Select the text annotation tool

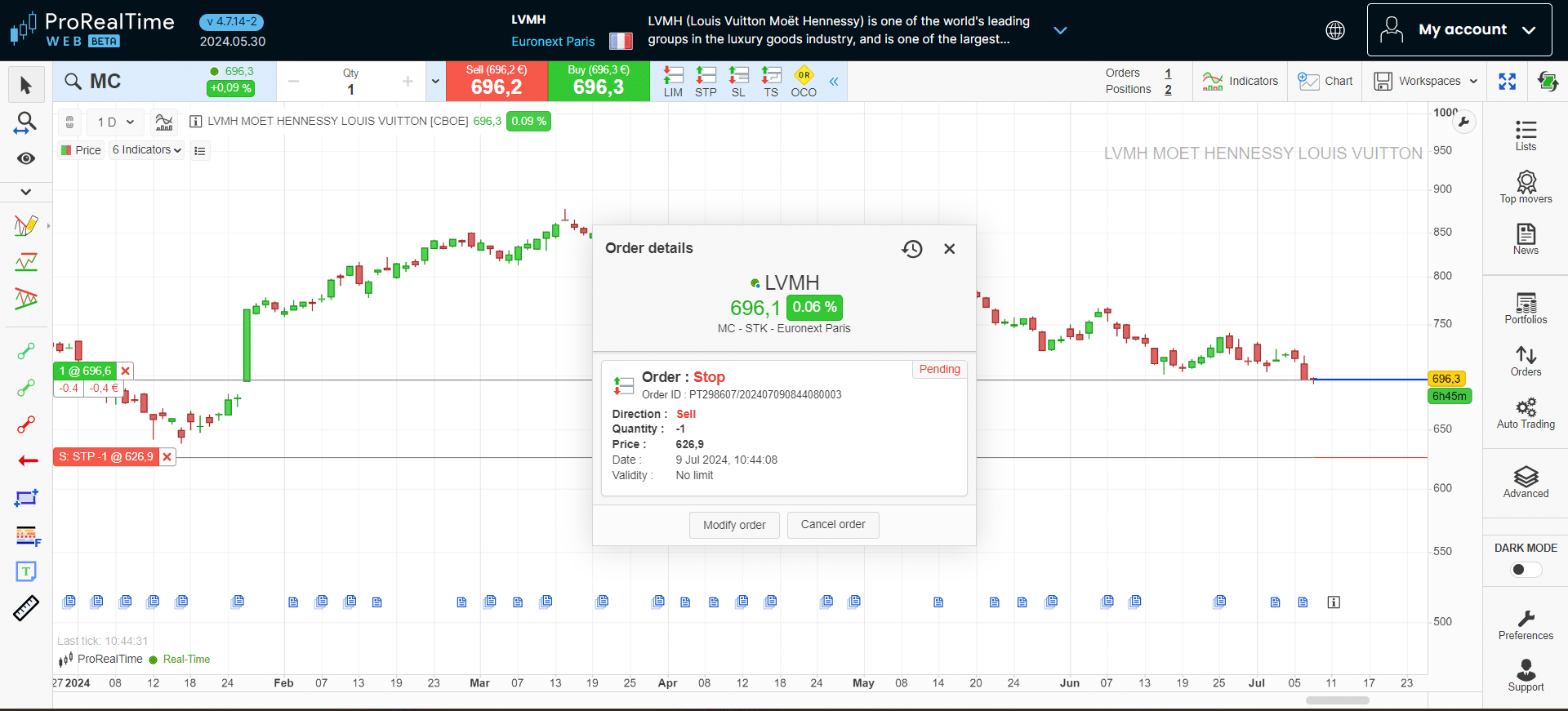[x=26, y=571]
